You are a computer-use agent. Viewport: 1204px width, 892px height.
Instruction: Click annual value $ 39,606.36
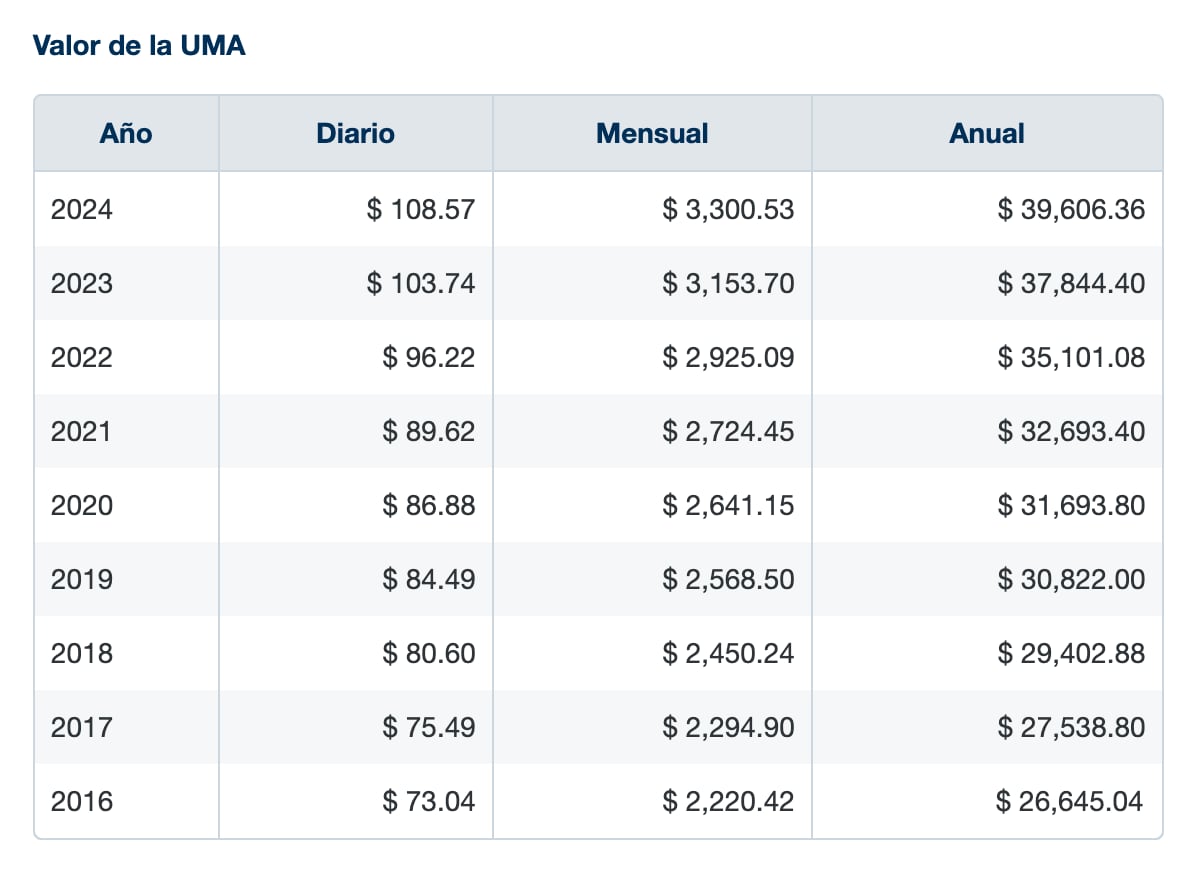1071,210
